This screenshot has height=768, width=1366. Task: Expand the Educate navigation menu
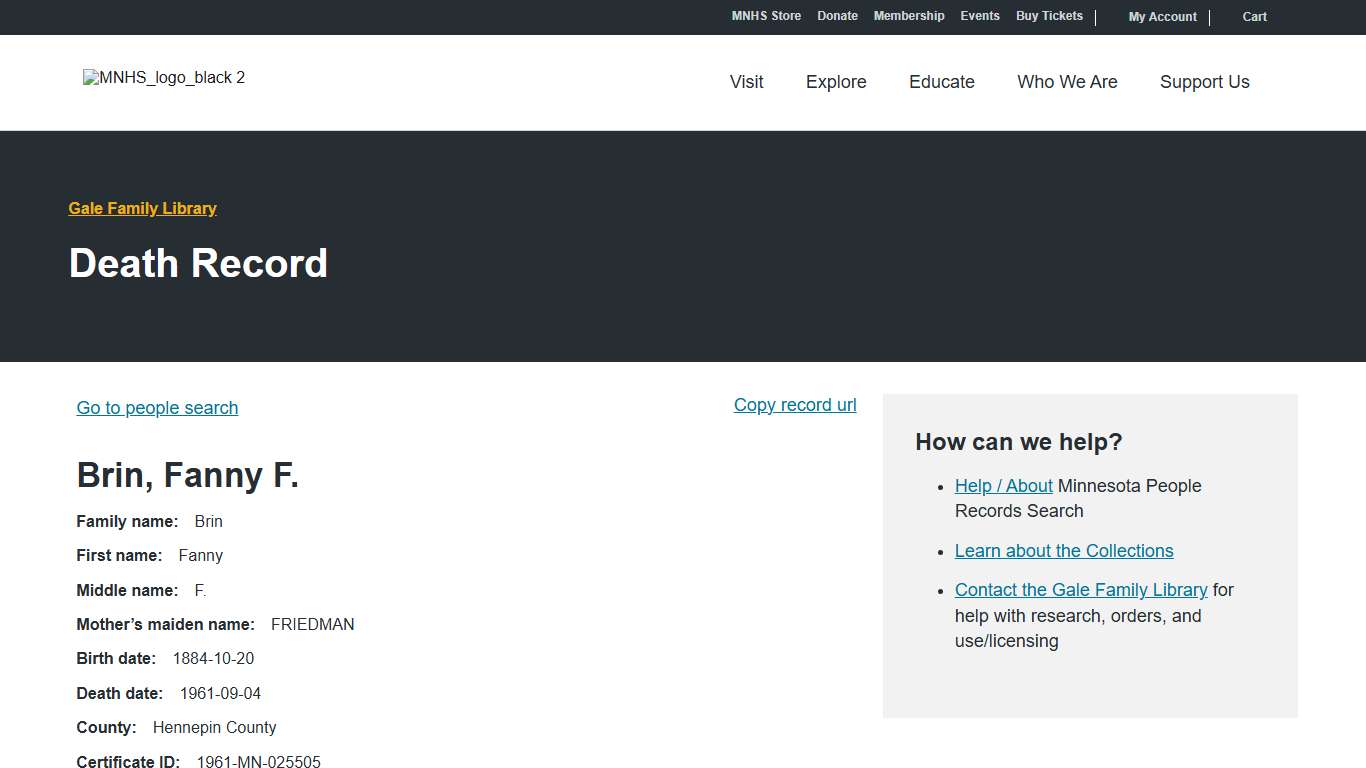pos(941,82)
